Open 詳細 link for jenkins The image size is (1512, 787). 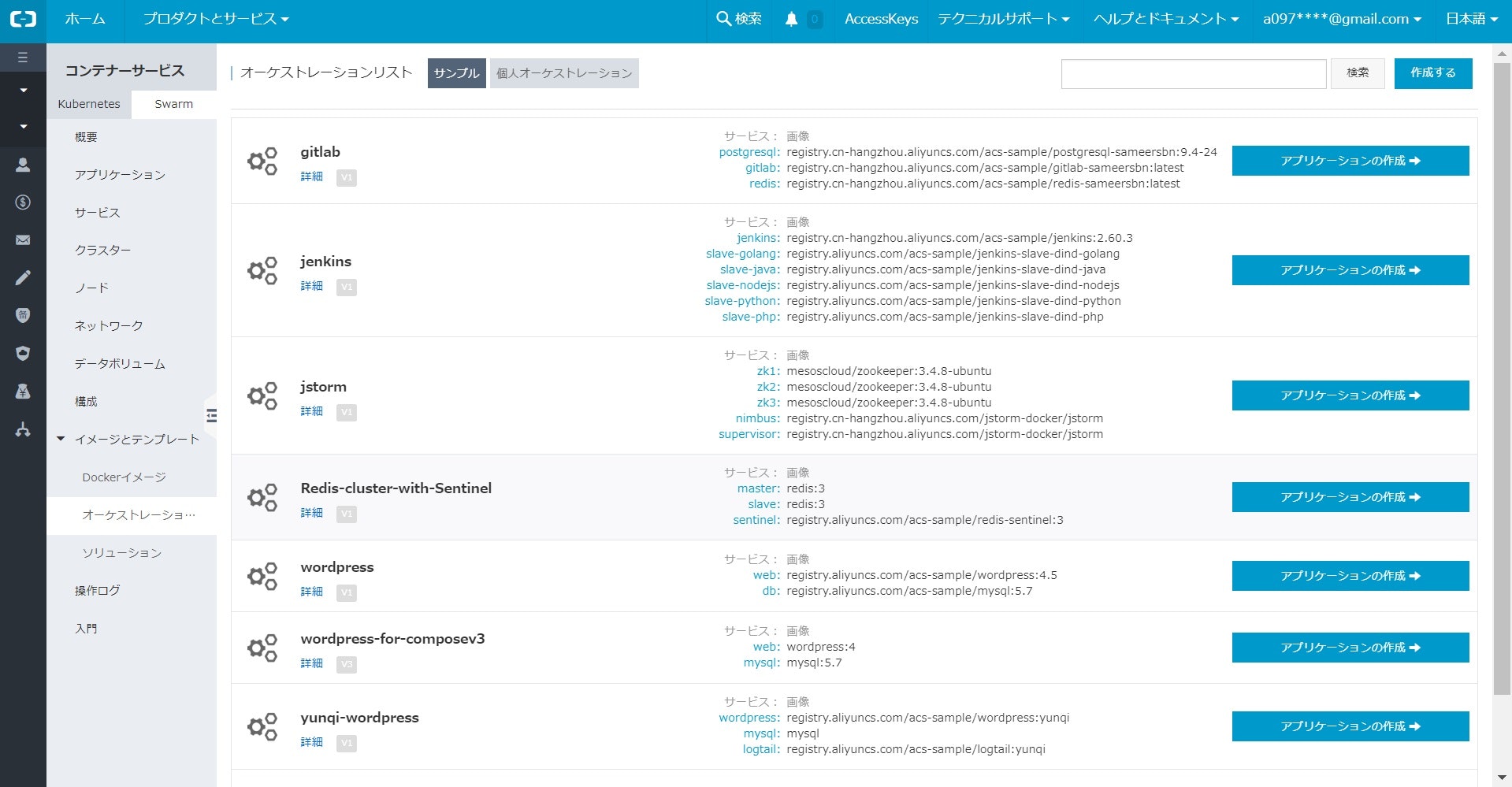click(311, 286)
